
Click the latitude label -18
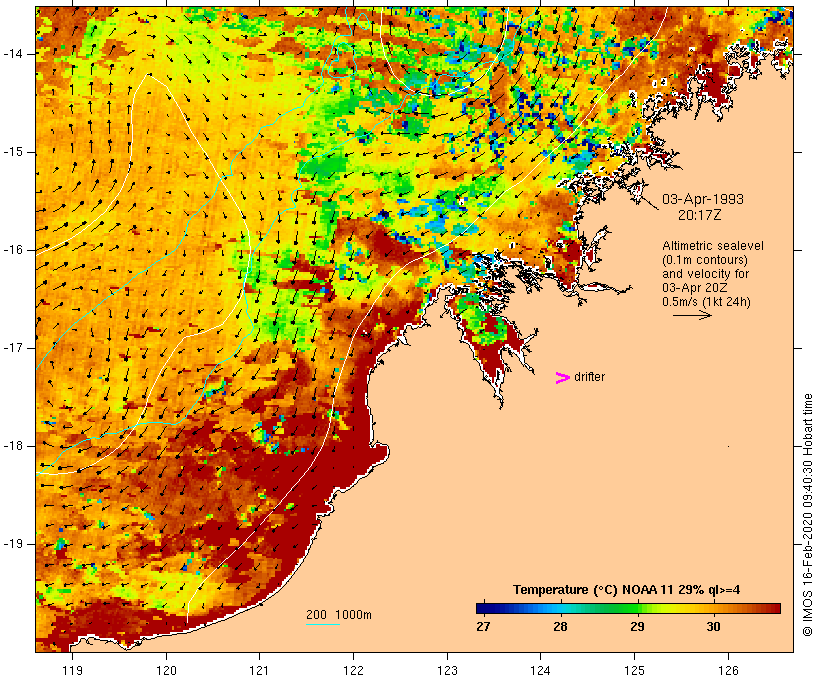(13, 446)
